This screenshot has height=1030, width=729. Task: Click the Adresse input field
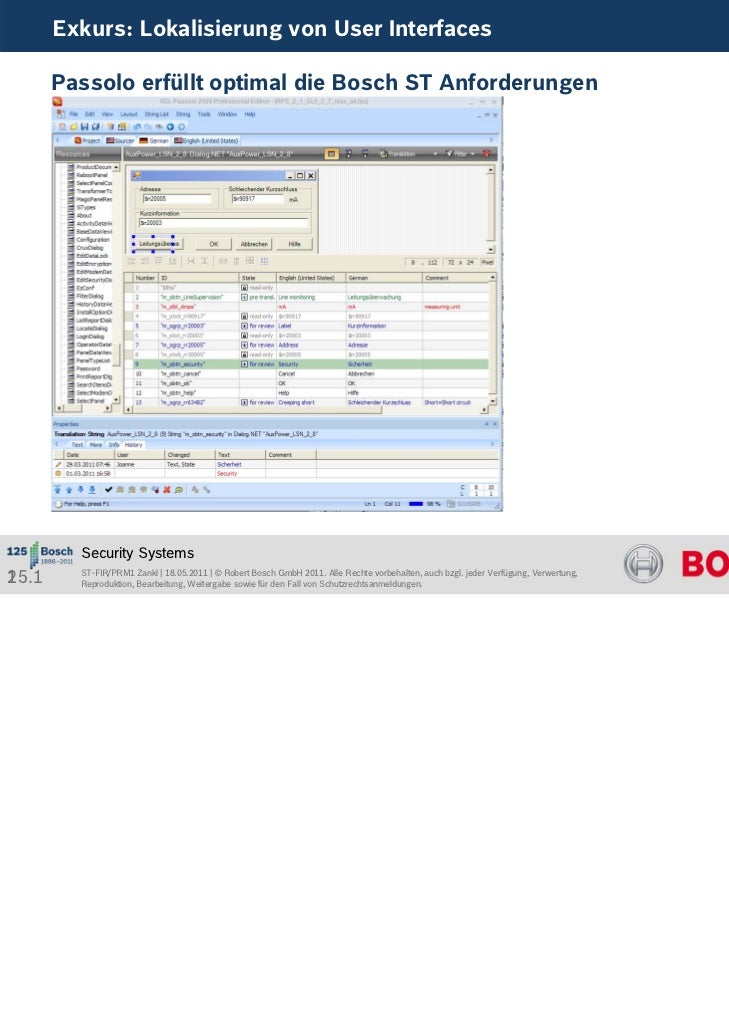(x=177, y=198)
